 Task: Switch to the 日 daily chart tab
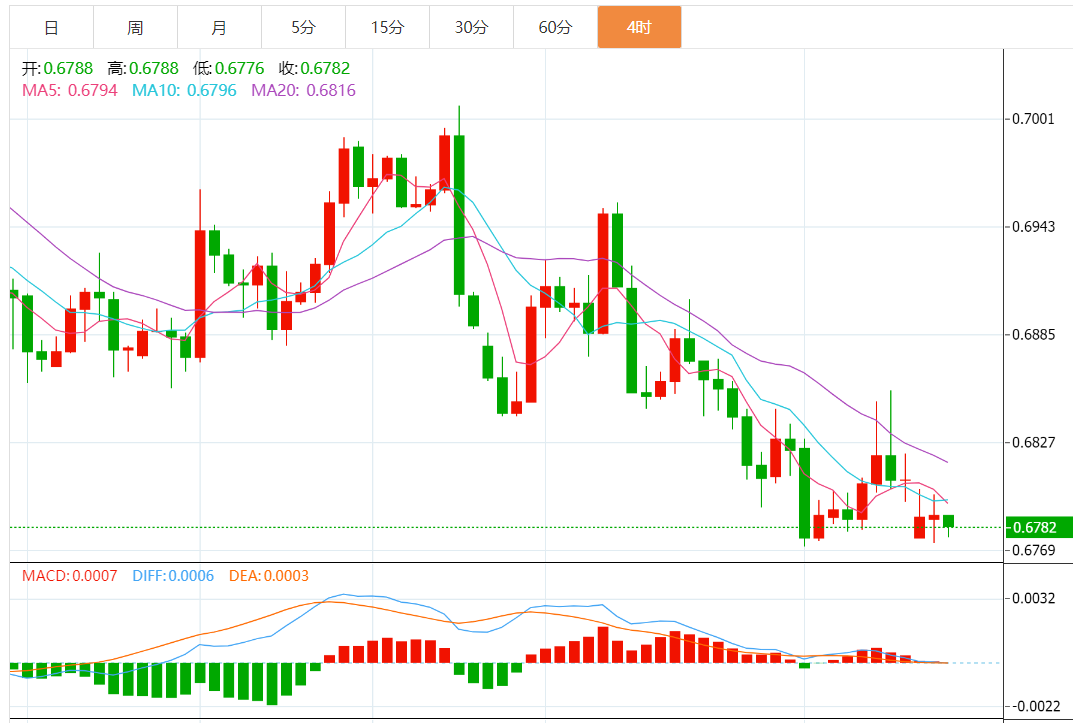coord(51,27)
